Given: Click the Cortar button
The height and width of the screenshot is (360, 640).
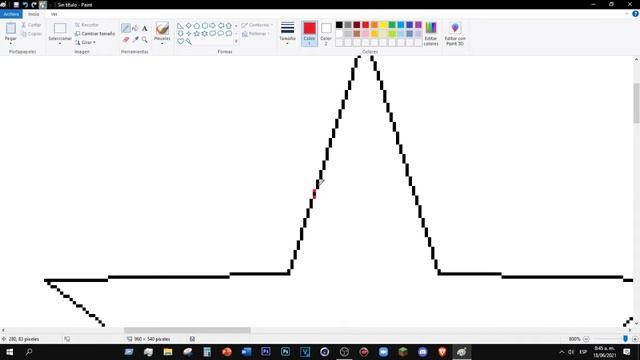Looking at the screenshot, I should pyautogui.click(x=31, y=25).
